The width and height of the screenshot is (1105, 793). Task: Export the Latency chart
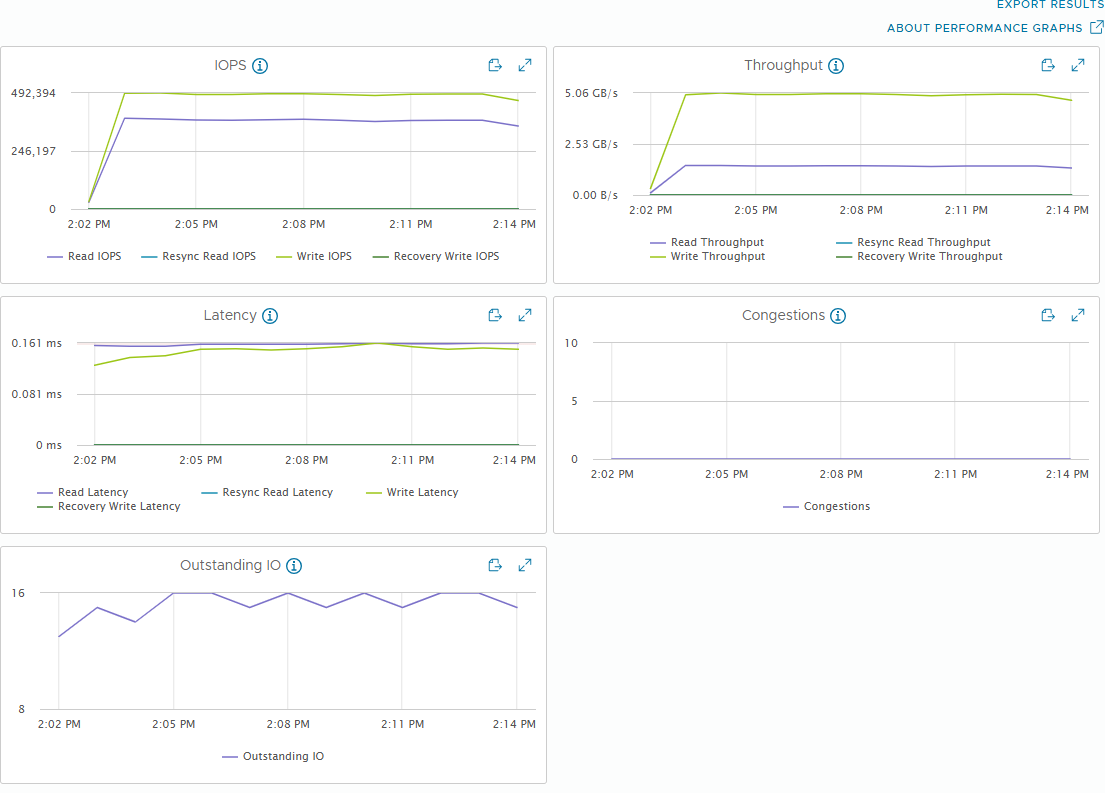[x=495, y=316]
